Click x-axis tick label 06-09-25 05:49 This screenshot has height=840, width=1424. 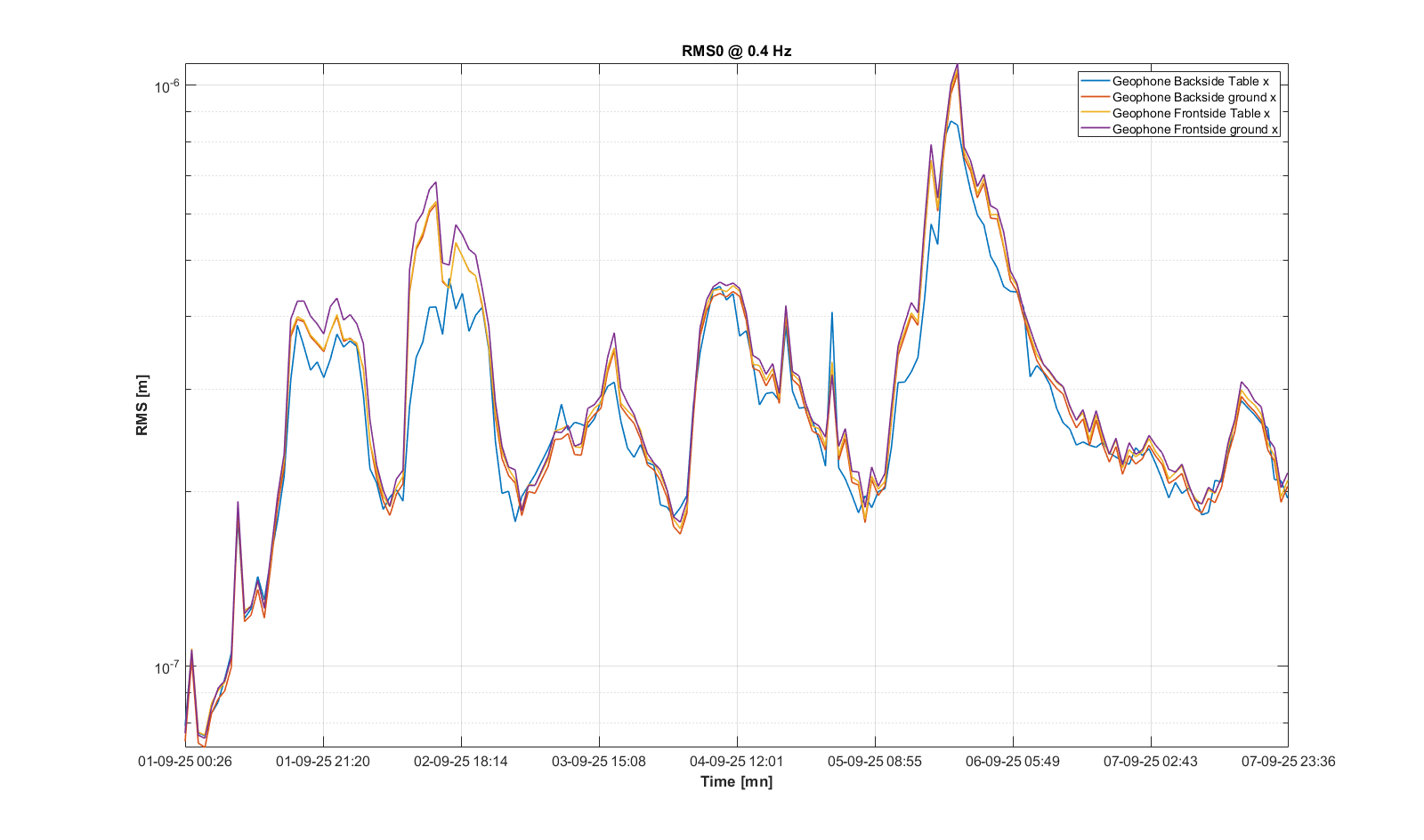(x=1013, y=762)
